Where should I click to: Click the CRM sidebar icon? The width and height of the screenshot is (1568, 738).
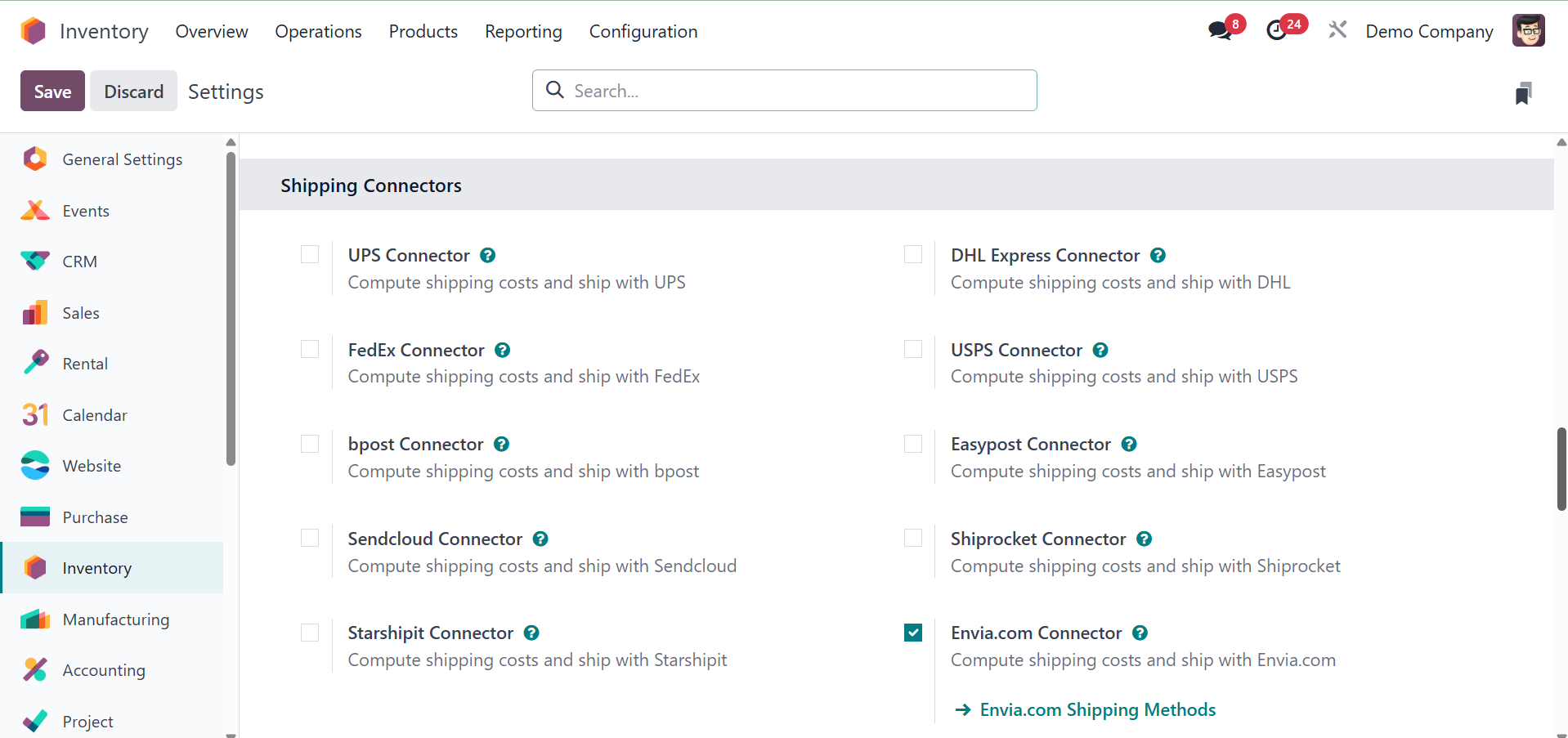pos(35,262)
